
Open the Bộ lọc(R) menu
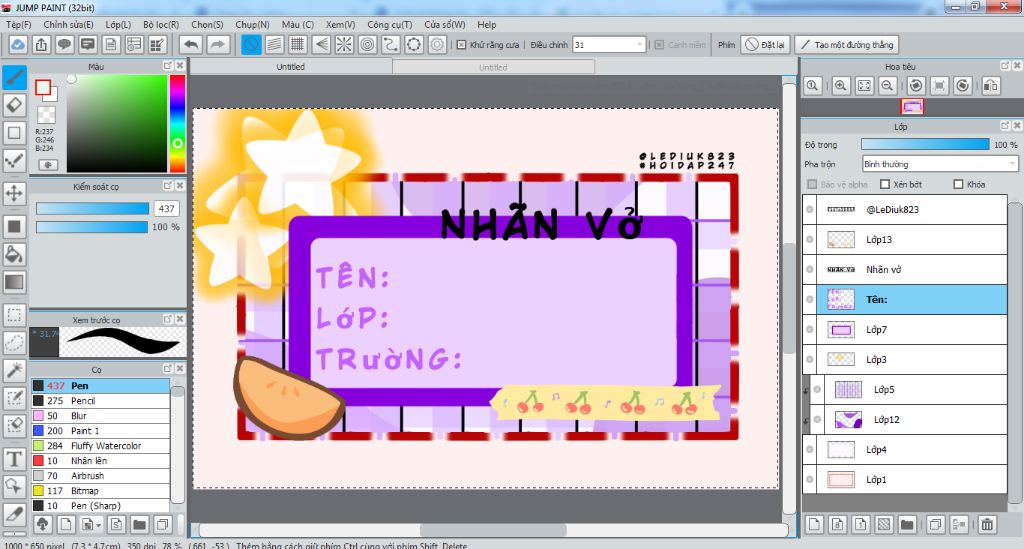point(161,24)
